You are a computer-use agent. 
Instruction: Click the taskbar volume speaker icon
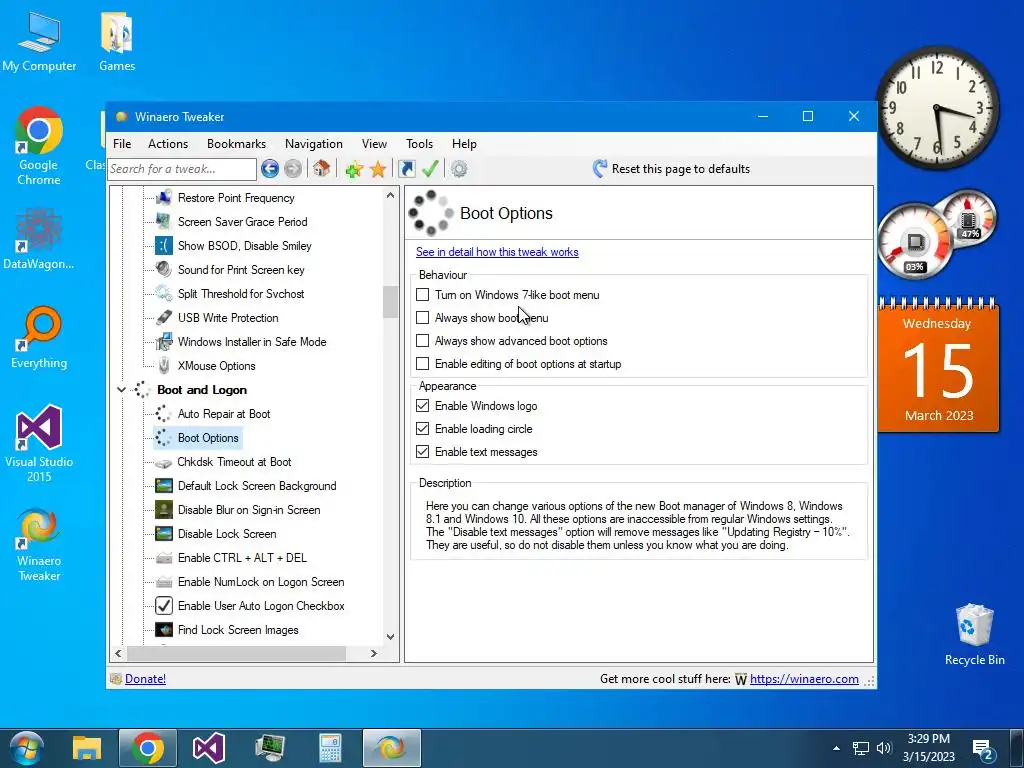tap(884, 748)
